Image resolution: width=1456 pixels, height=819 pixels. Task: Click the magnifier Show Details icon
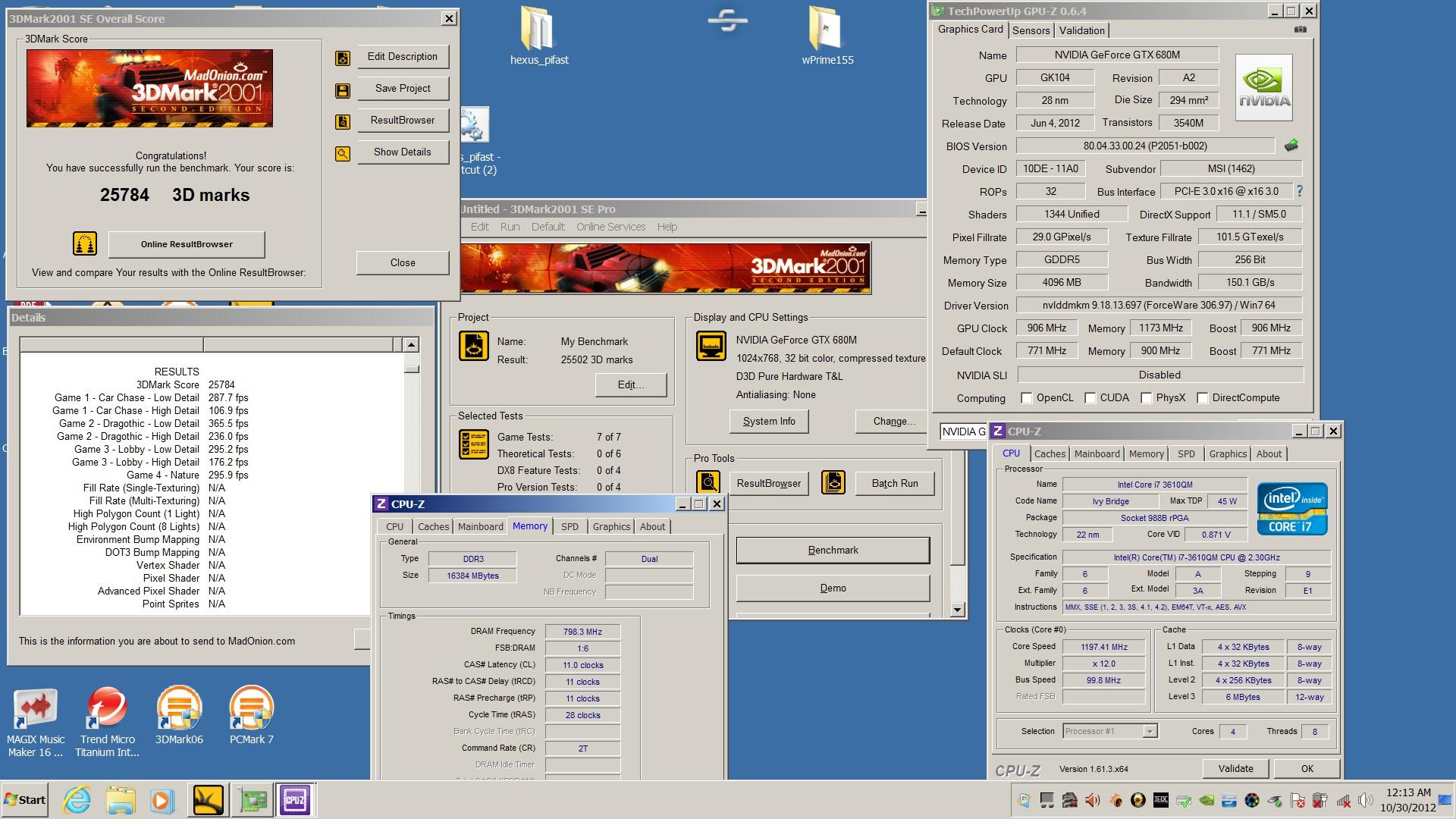point(343,154)
